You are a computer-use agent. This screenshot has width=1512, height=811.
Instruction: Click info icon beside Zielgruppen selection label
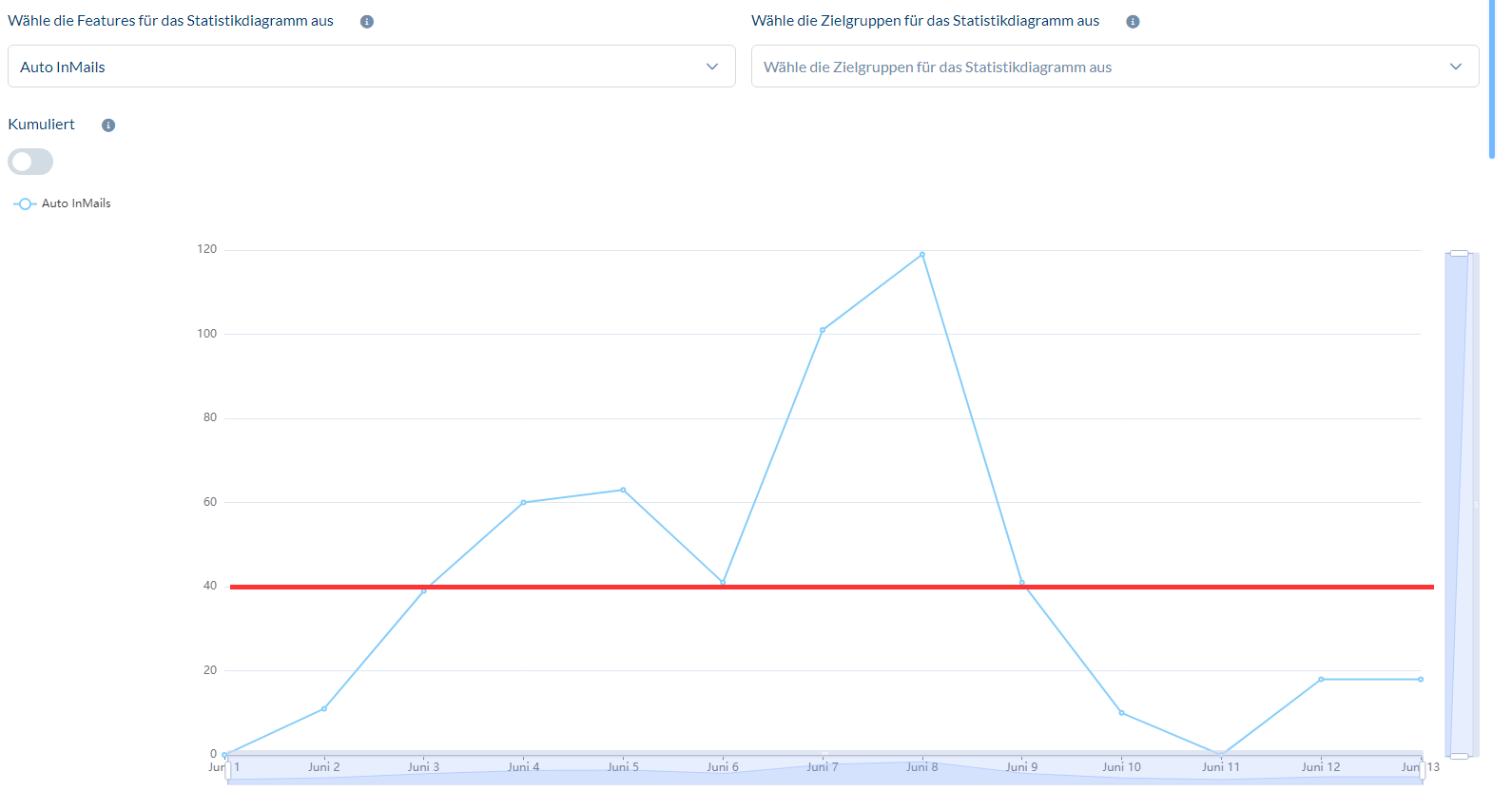click(x=1133, y=22)
